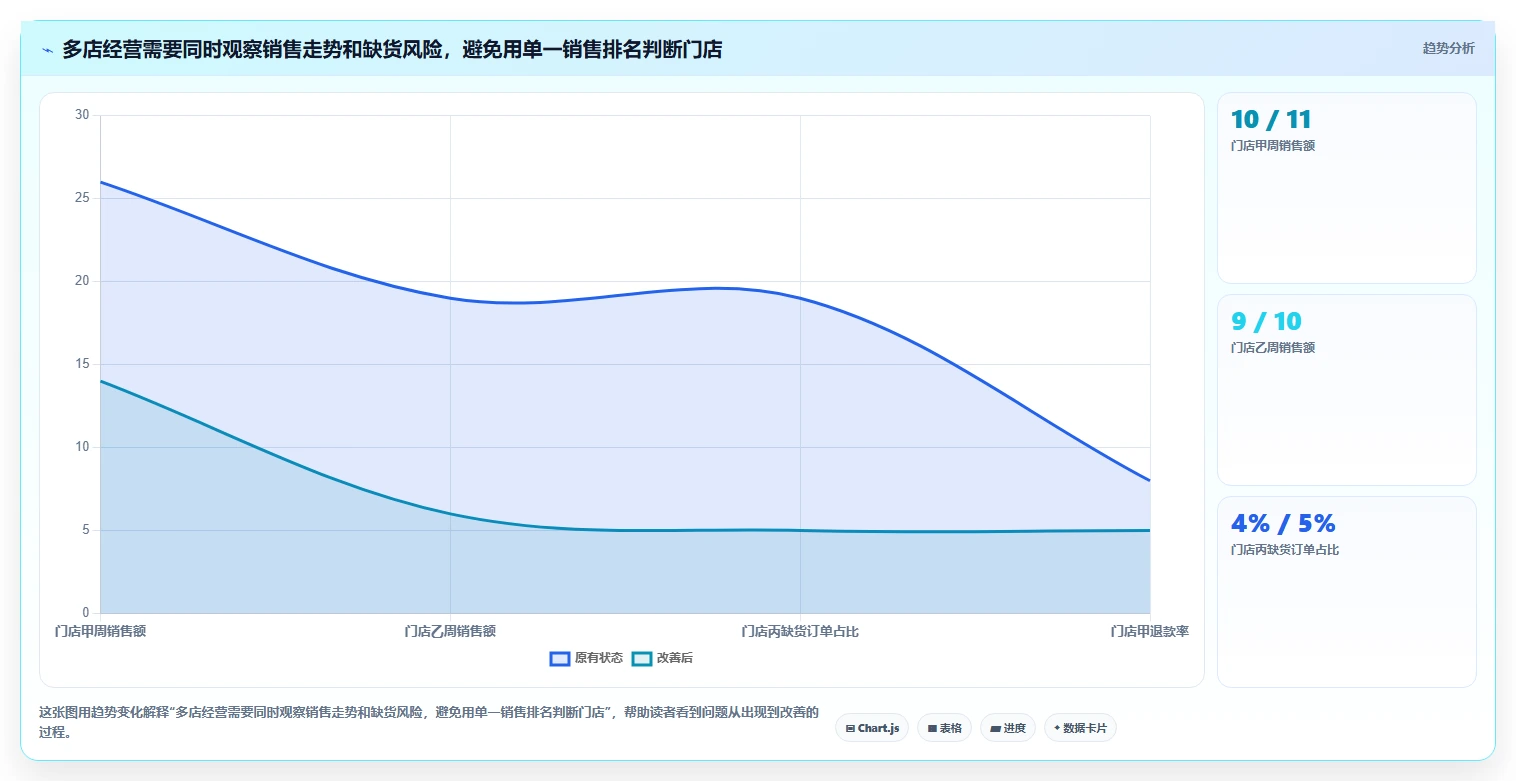Click x-axis label 门店甲退款率
This screenshot has height=781, width=1516.
click(1150, 632)
